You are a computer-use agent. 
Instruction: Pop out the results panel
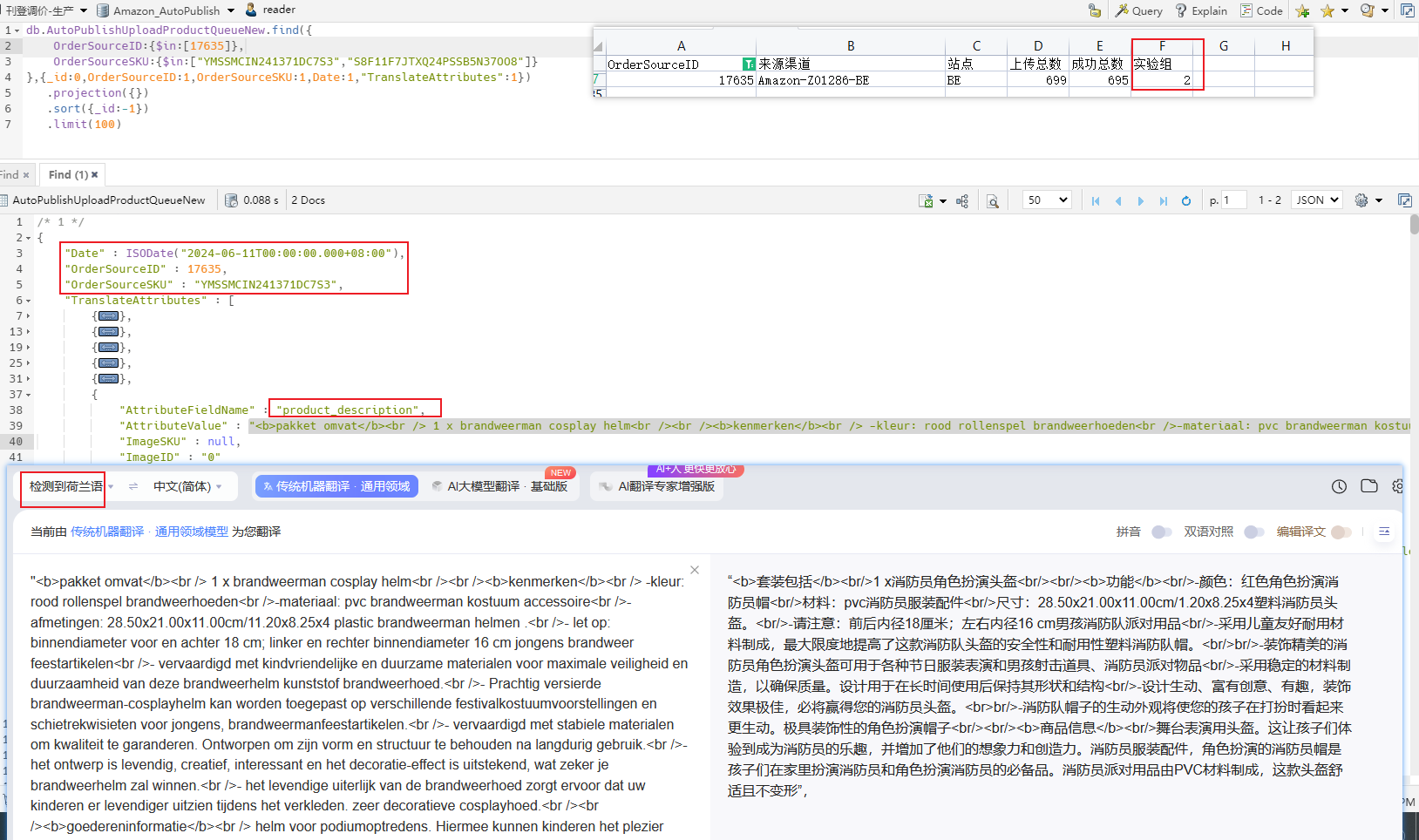coord(1405,200)
